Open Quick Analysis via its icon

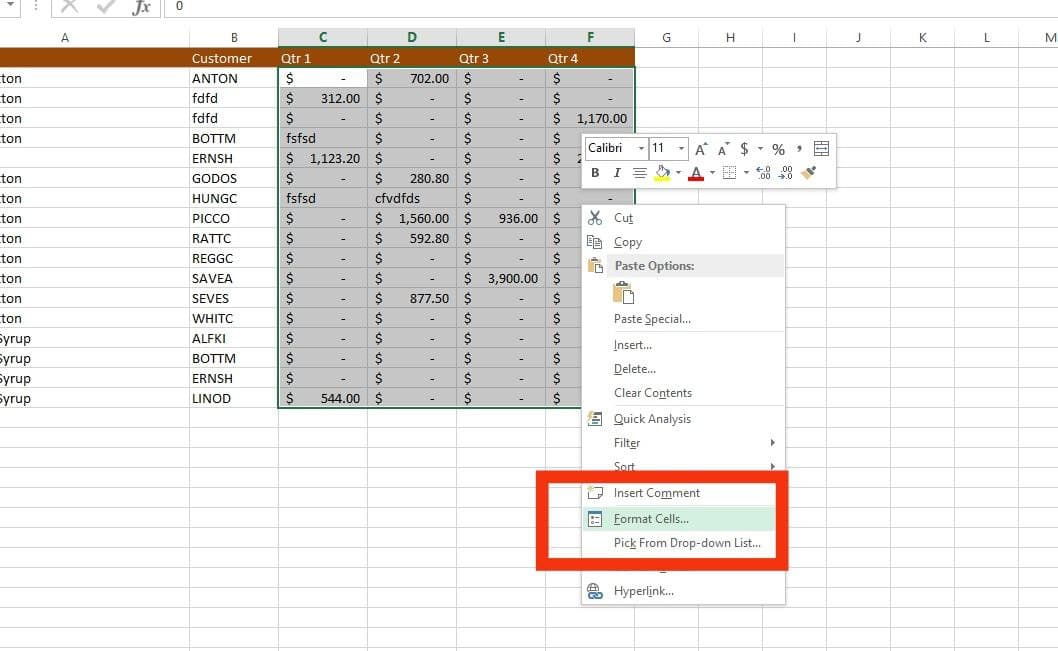click(594, 418)
